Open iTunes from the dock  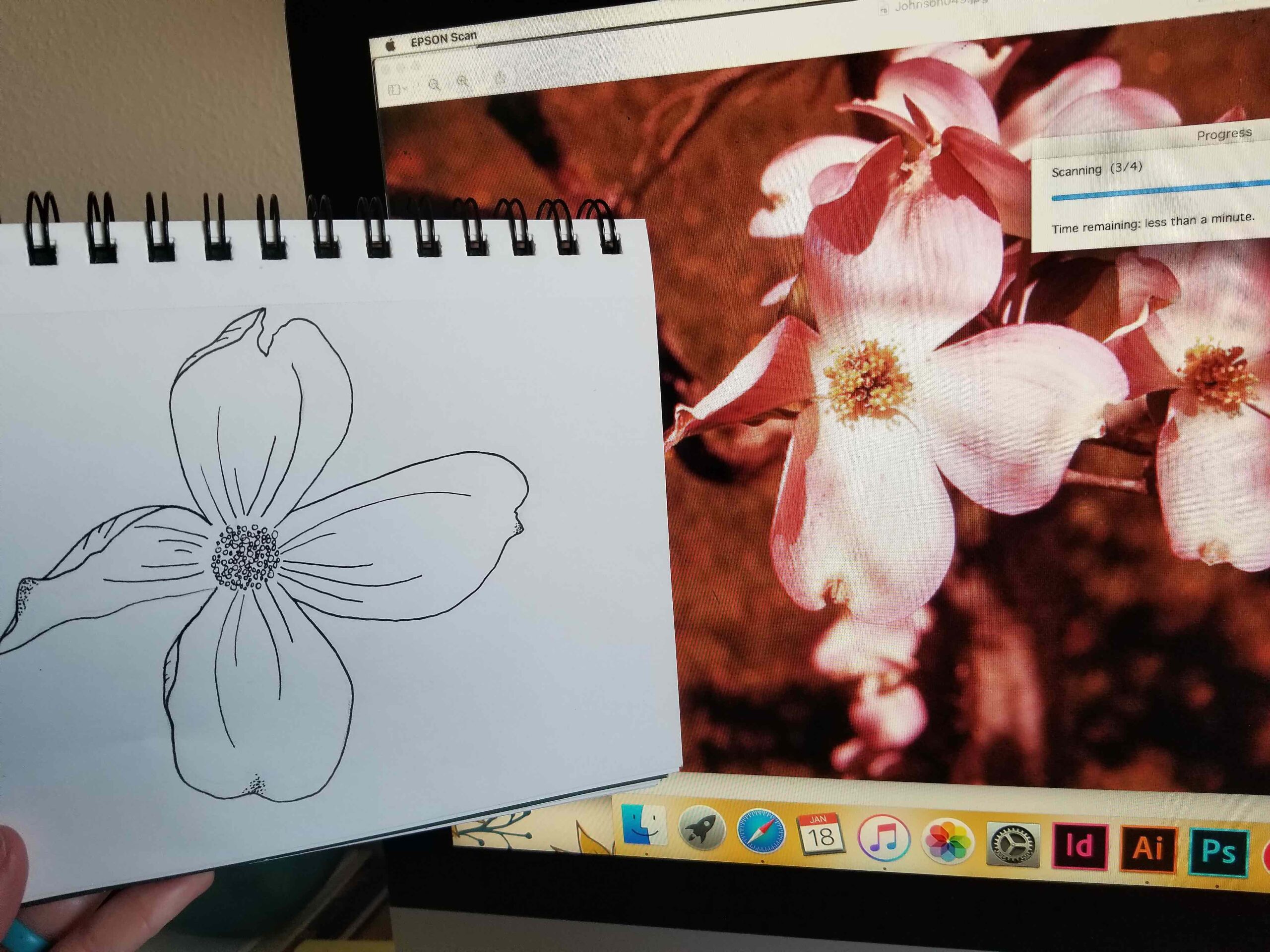[x=884, y=838]
